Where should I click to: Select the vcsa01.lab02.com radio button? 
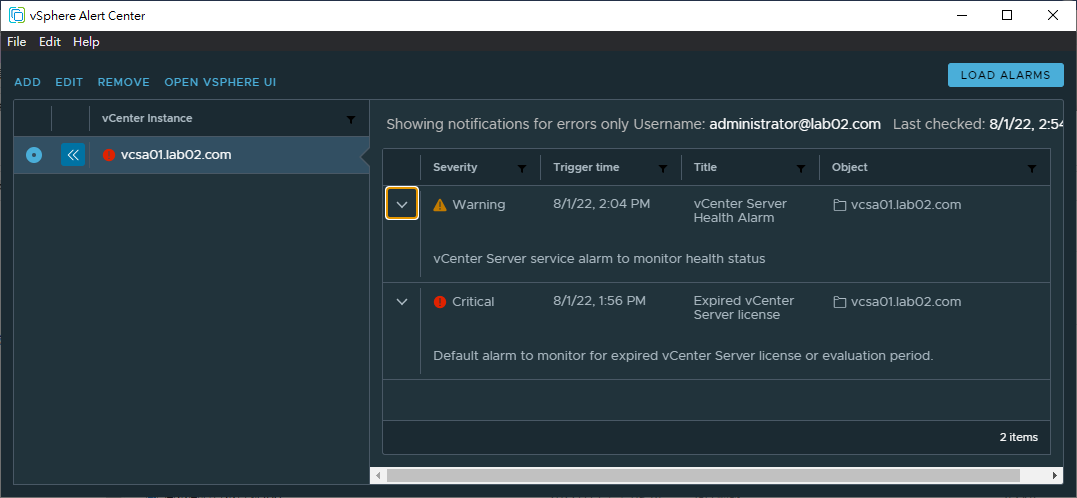34,155
